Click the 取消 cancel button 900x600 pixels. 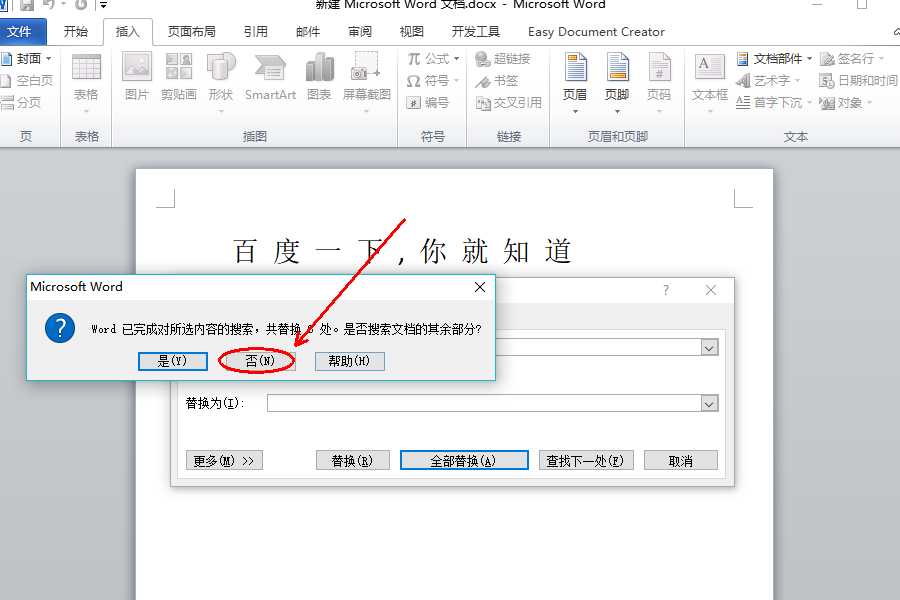tap(681, 460)
